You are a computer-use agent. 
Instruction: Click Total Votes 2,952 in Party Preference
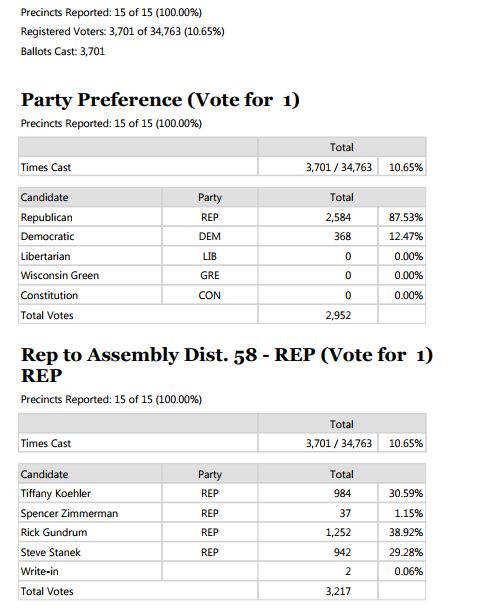pos(338,315)
